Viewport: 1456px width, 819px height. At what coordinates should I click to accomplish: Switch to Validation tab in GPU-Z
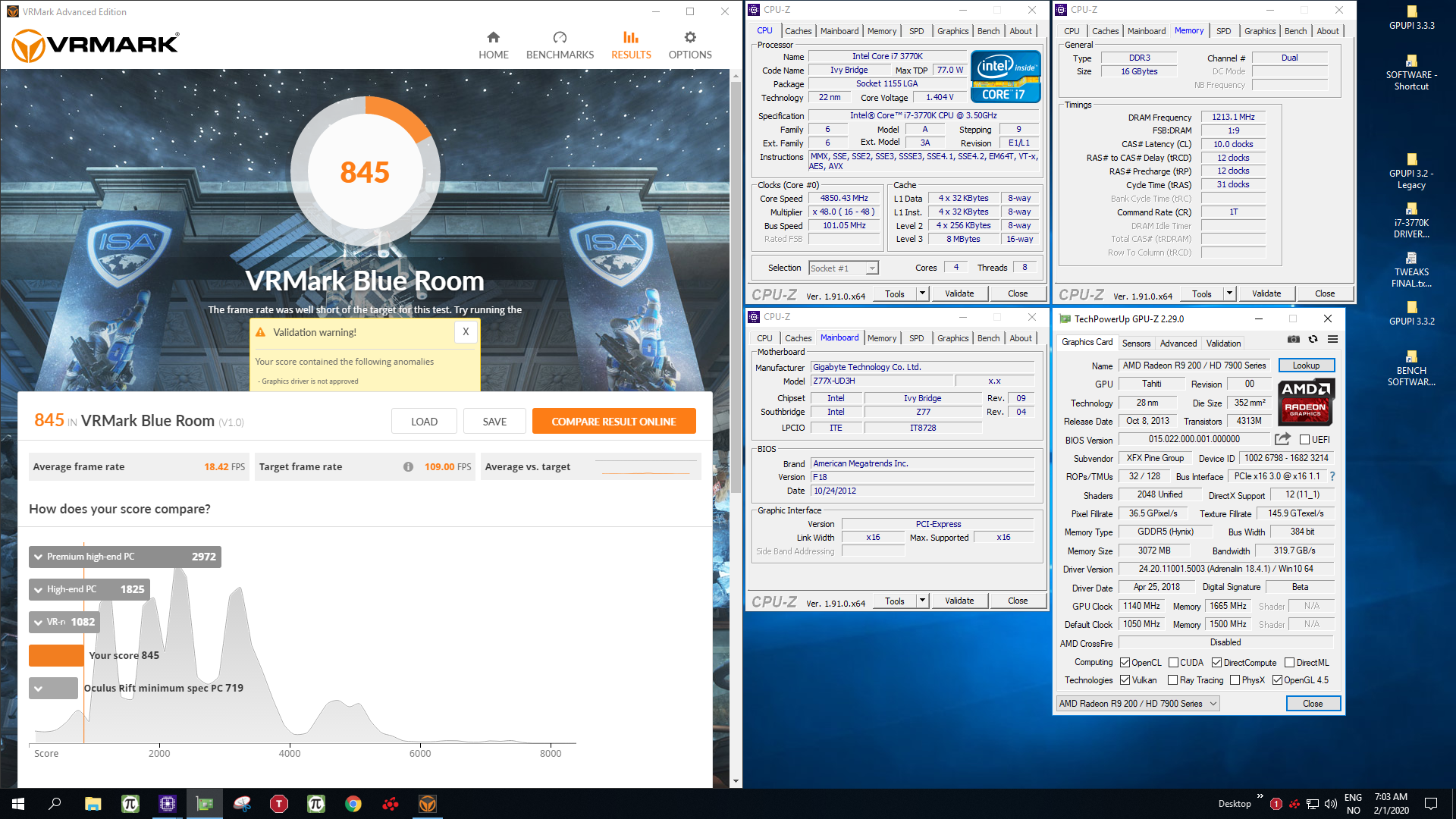pos(1224,344)
